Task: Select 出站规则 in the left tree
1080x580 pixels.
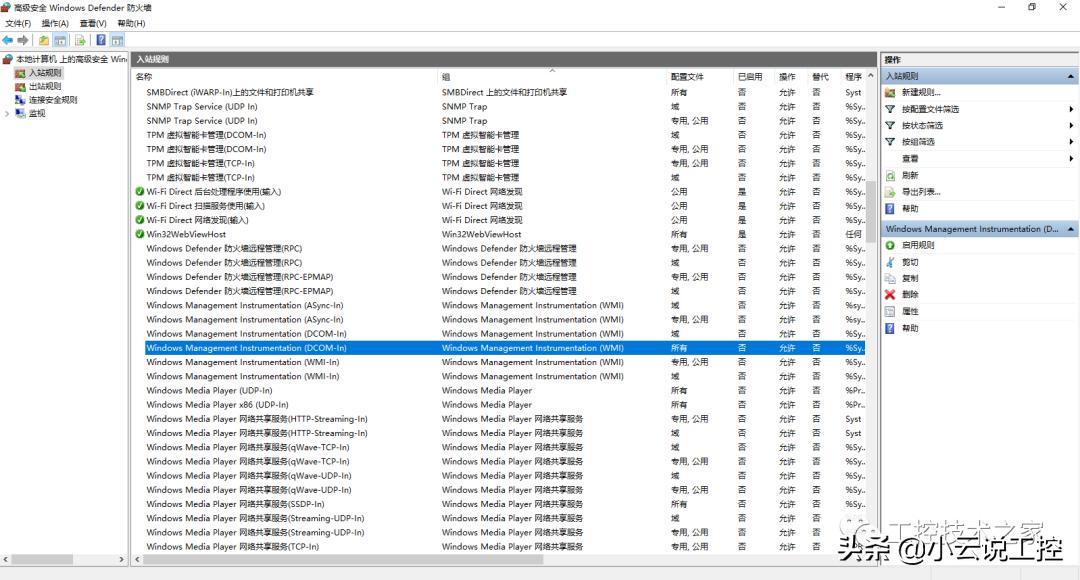Action: 44,86
